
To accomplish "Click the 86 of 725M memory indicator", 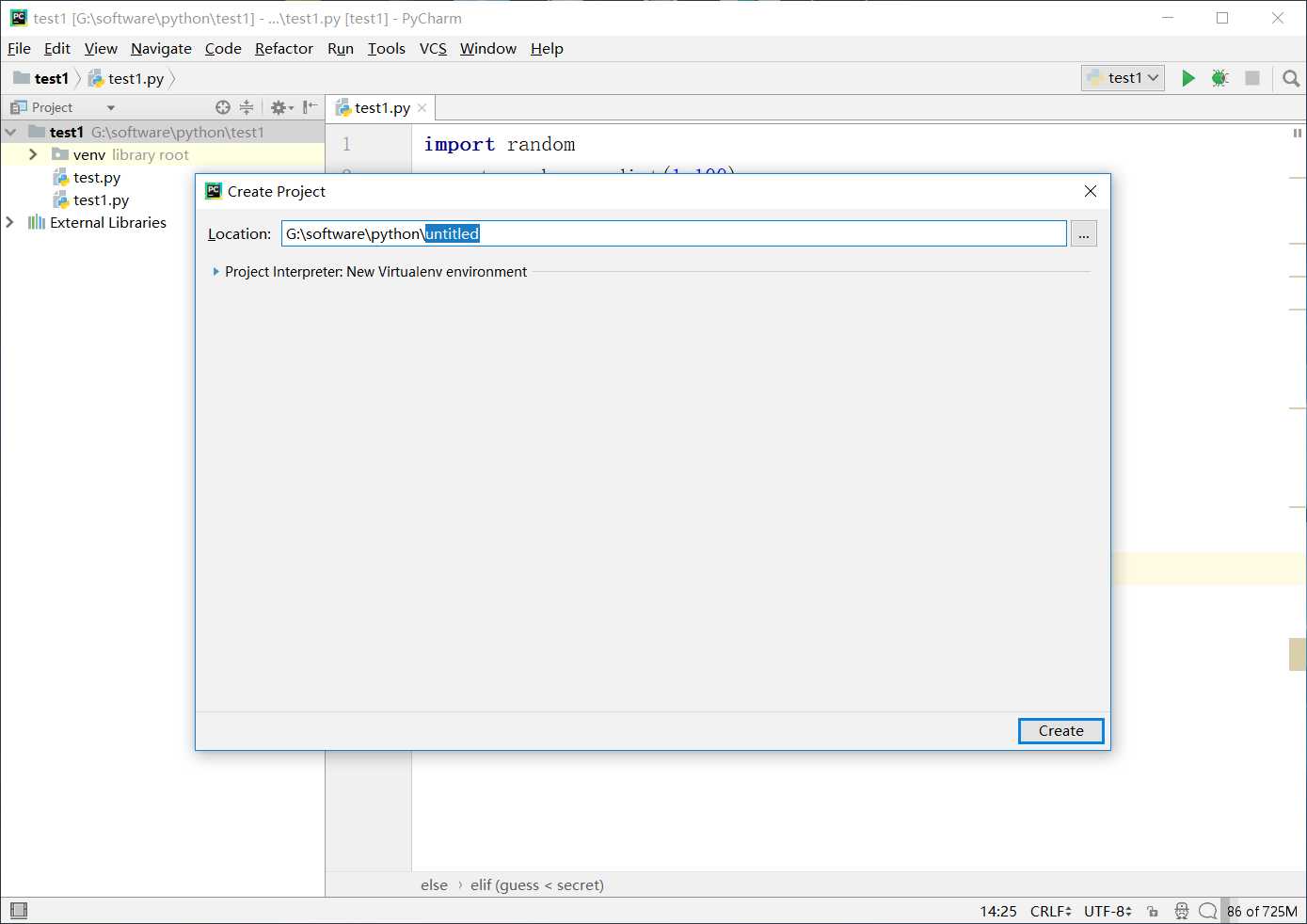I will pyautogui.click(x=1262, y=911).
